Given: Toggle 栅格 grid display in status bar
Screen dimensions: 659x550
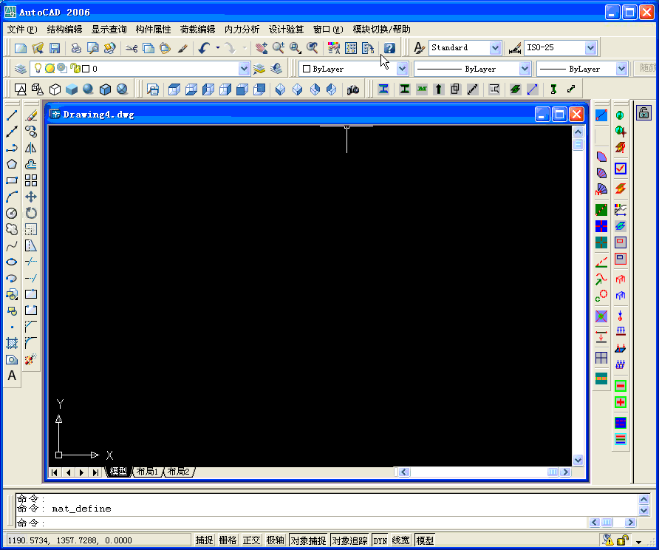Looking at the screenshot, I should [228, 540].
